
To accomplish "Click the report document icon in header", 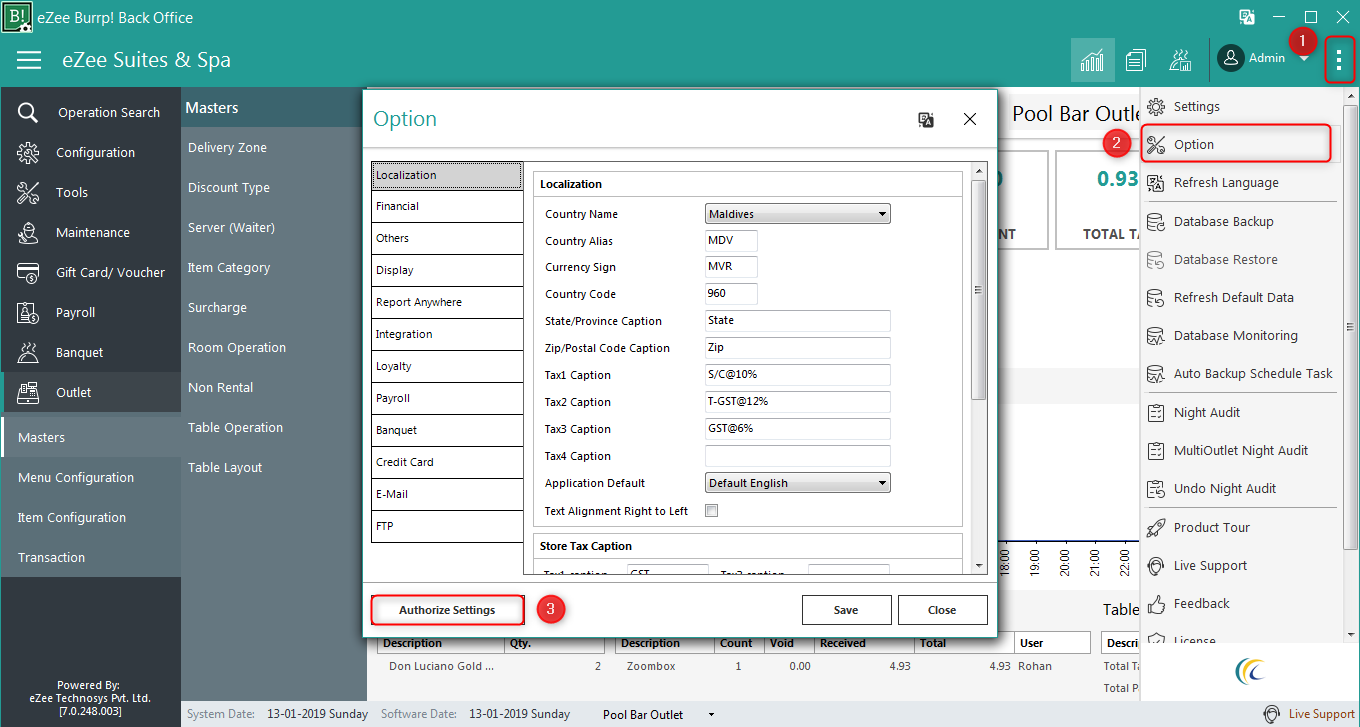I will point(1135,60).
